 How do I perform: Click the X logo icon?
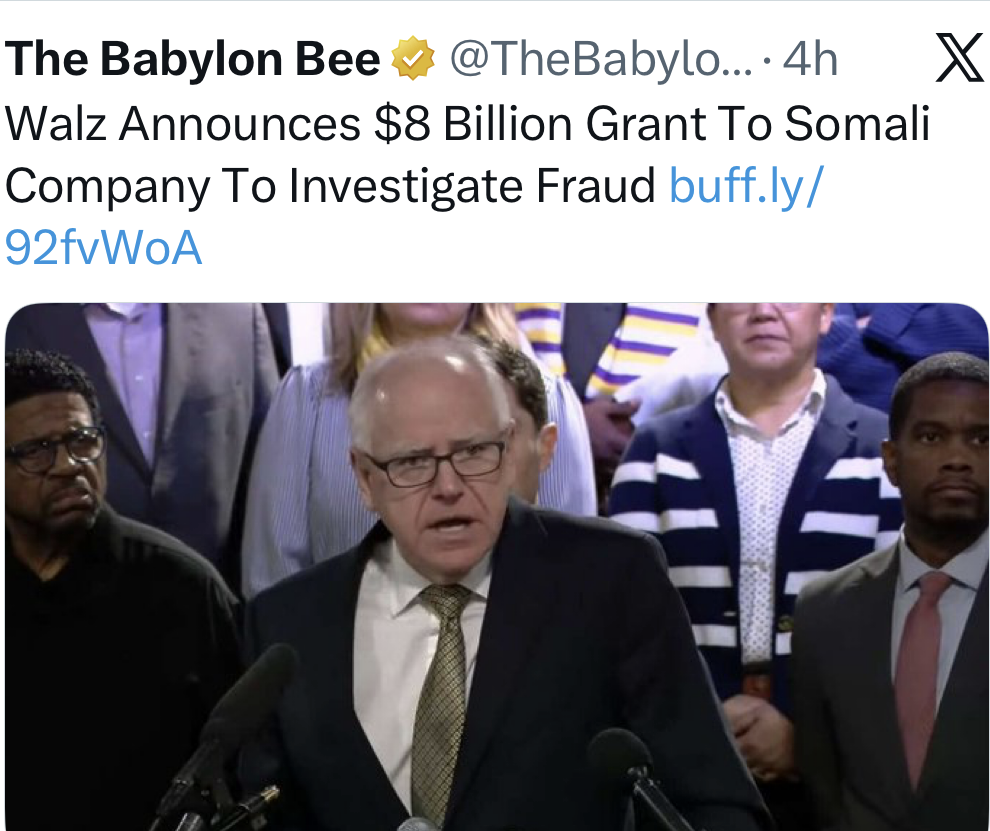tap(958, 61)
